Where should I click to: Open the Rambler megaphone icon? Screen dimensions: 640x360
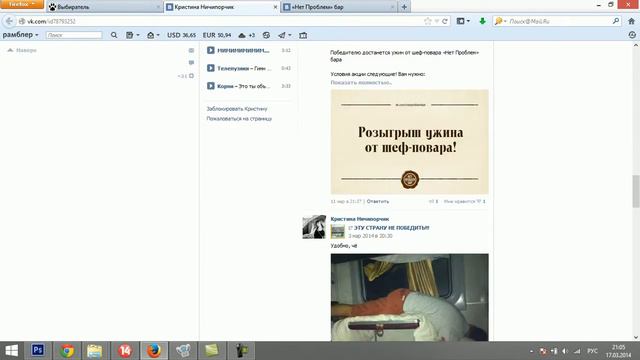[282, 35]
